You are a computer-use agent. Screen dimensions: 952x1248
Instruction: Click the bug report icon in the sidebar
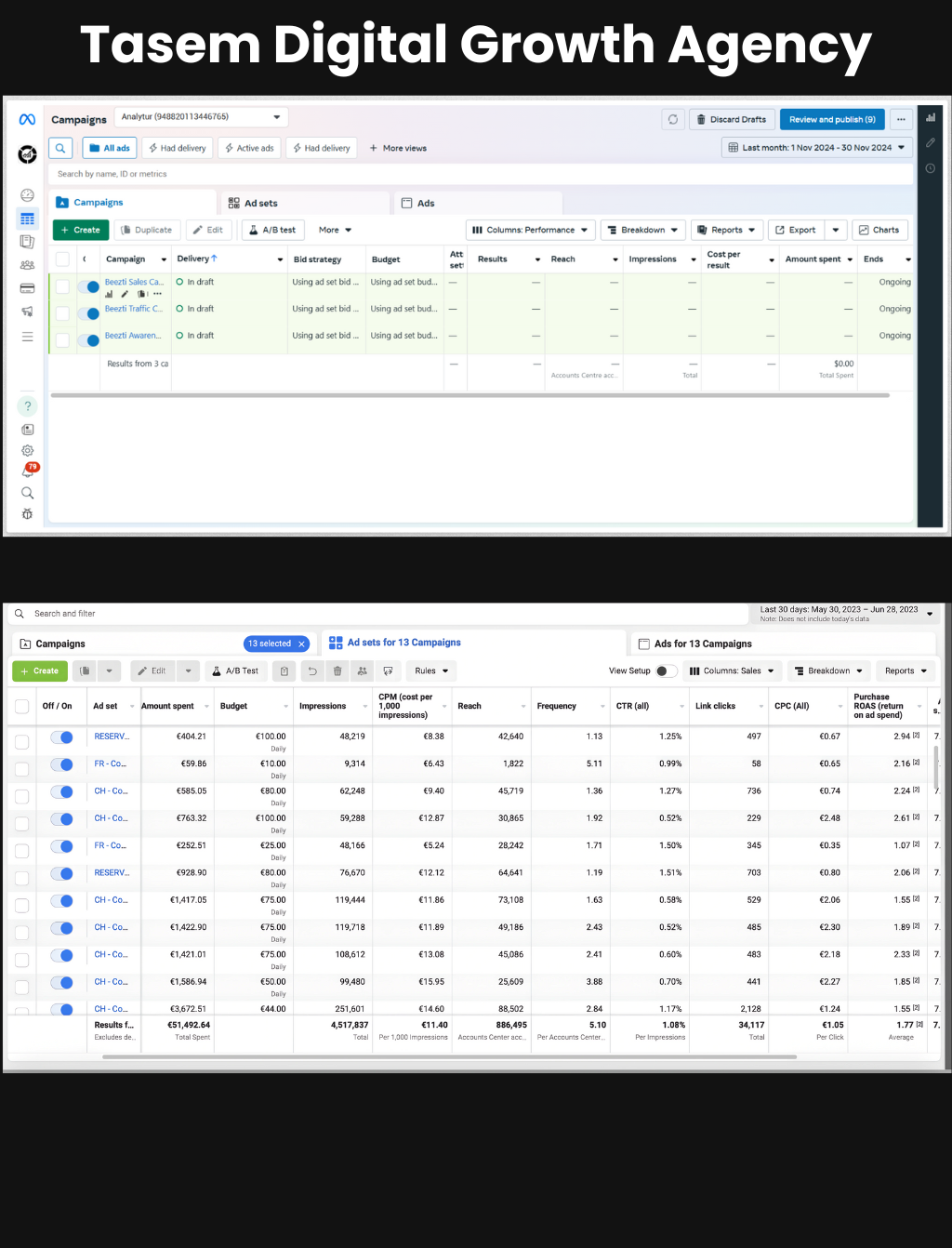click(x=27, y=513)
